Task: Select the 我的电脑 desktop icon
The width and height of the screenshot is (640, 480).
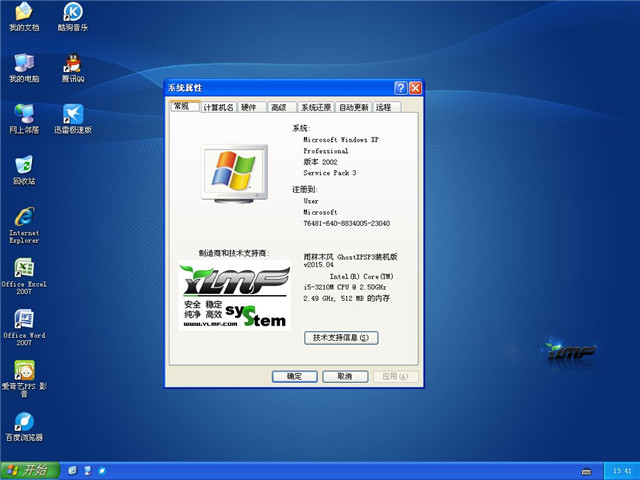Action: [x=24, y=68]
